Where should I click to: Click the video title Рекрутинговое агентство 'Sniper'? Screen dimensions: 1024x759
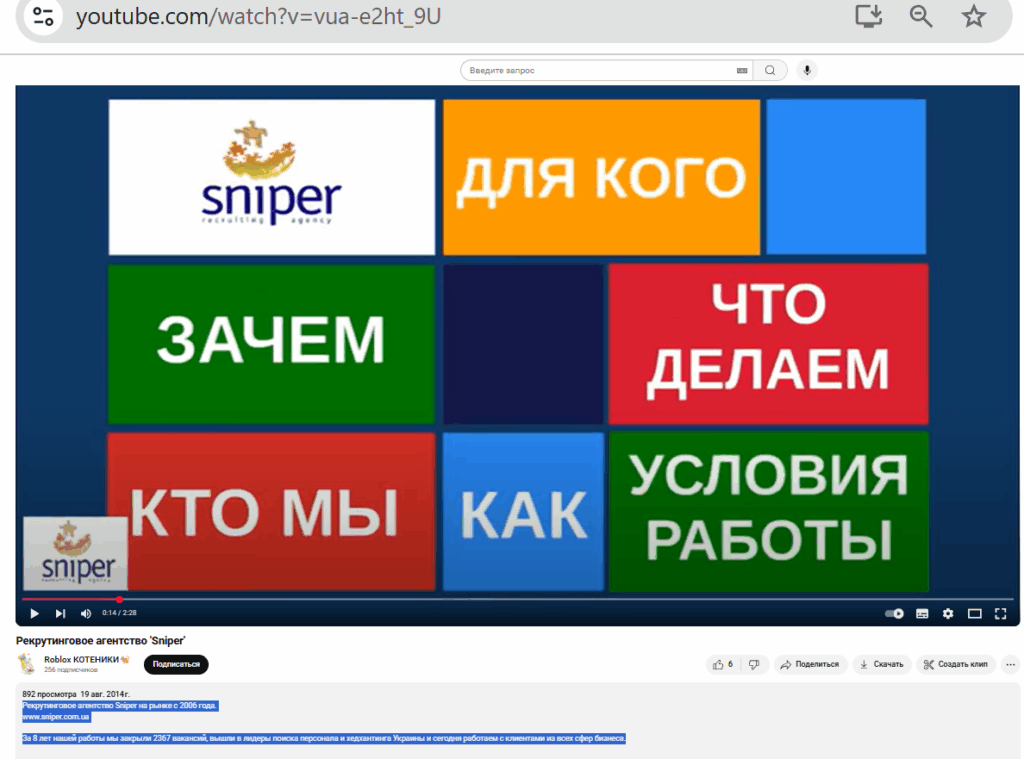click(x=101, y=641)
